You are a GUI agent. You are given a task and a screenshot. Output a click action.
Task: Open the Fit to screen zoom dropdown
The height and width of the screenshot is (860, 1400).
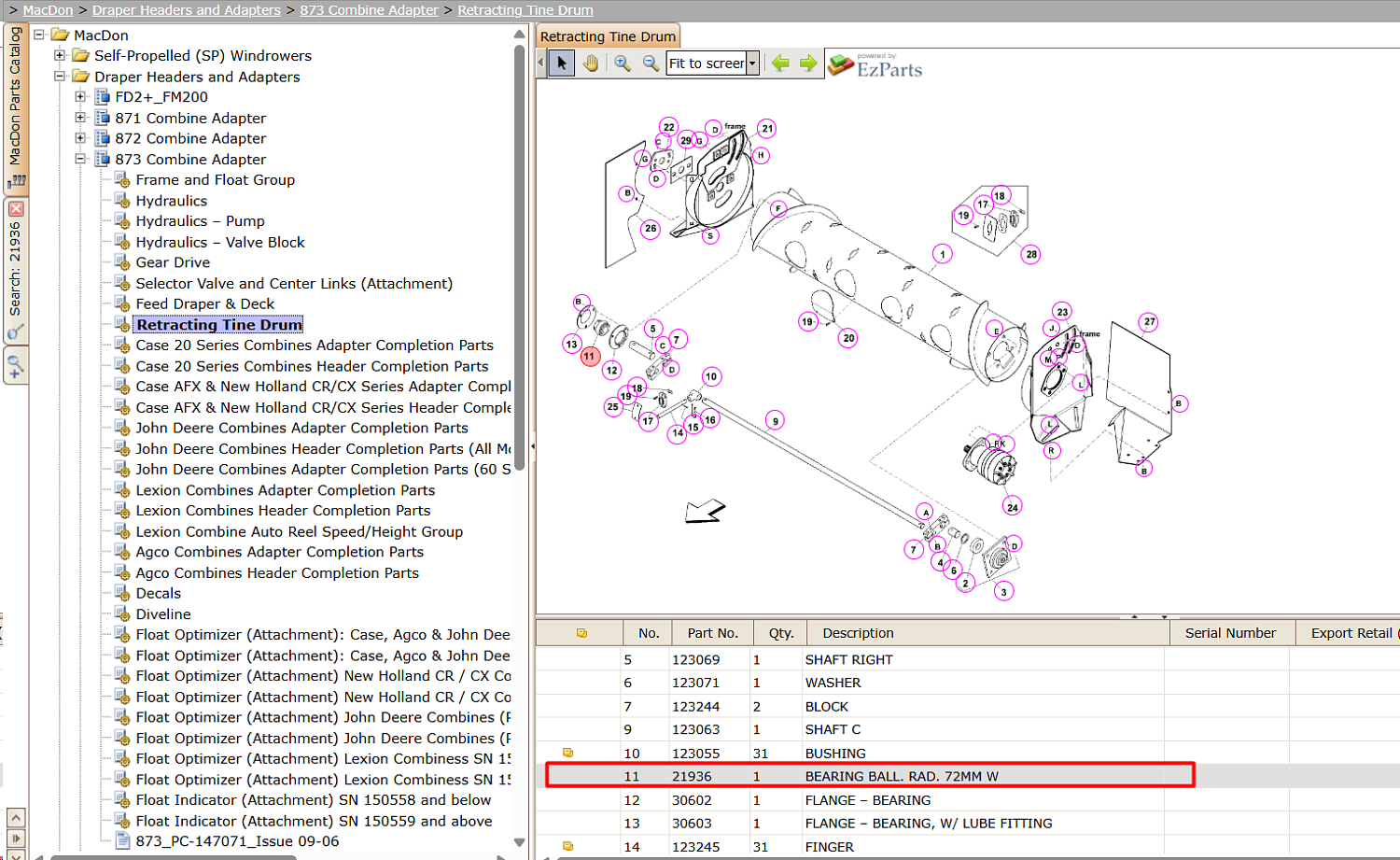tap(752, 63)
